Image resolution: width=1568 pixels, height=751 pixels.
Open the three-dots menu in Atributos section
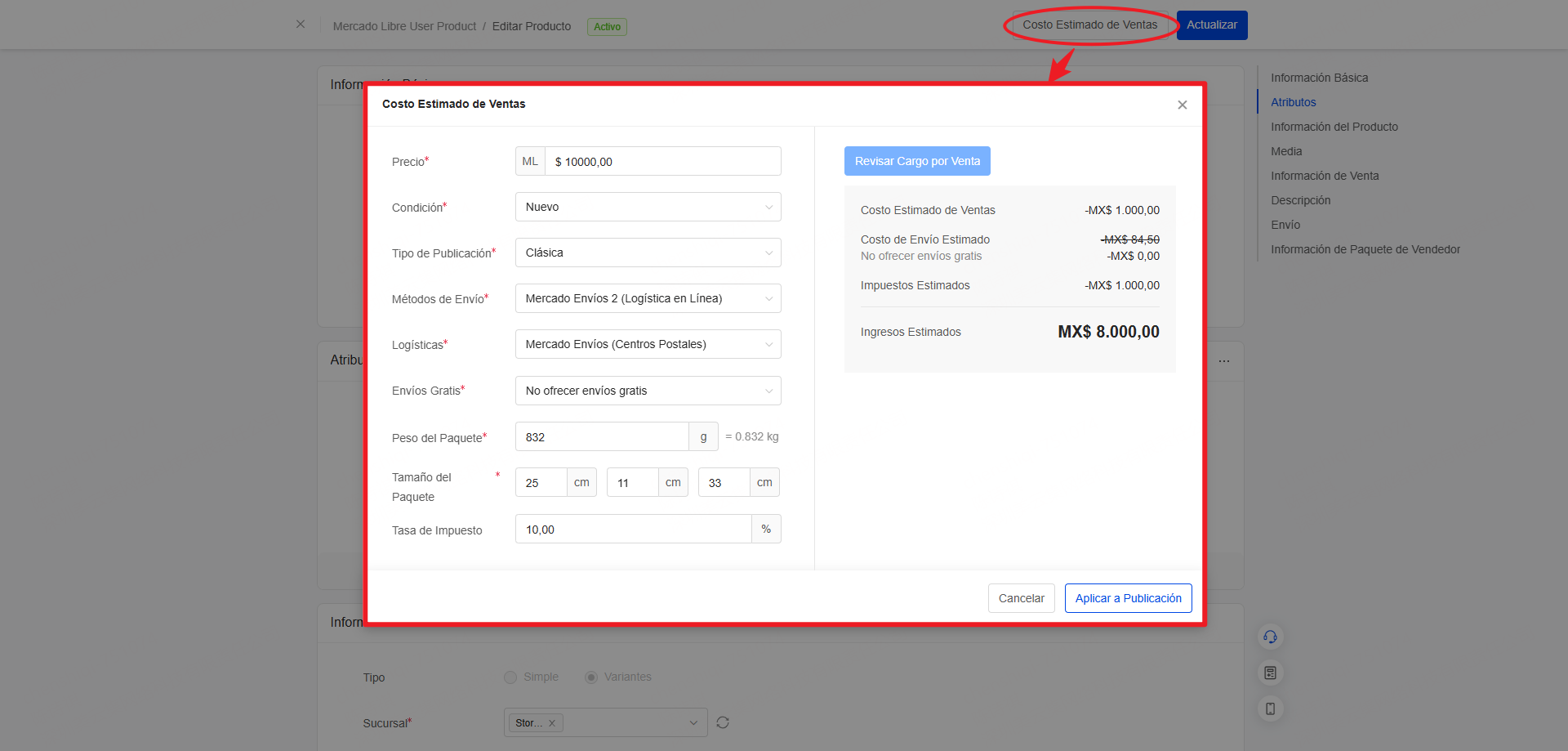coord(1224,360)
